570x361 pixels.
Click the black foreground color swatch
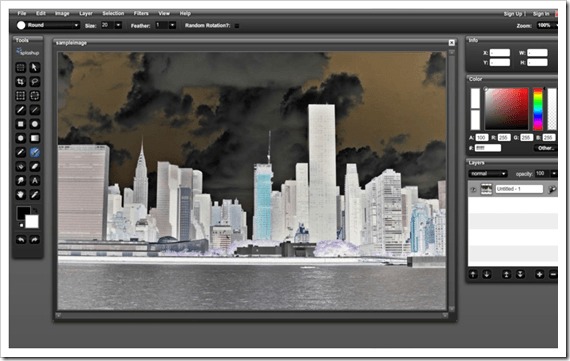[x=23, y=213]
